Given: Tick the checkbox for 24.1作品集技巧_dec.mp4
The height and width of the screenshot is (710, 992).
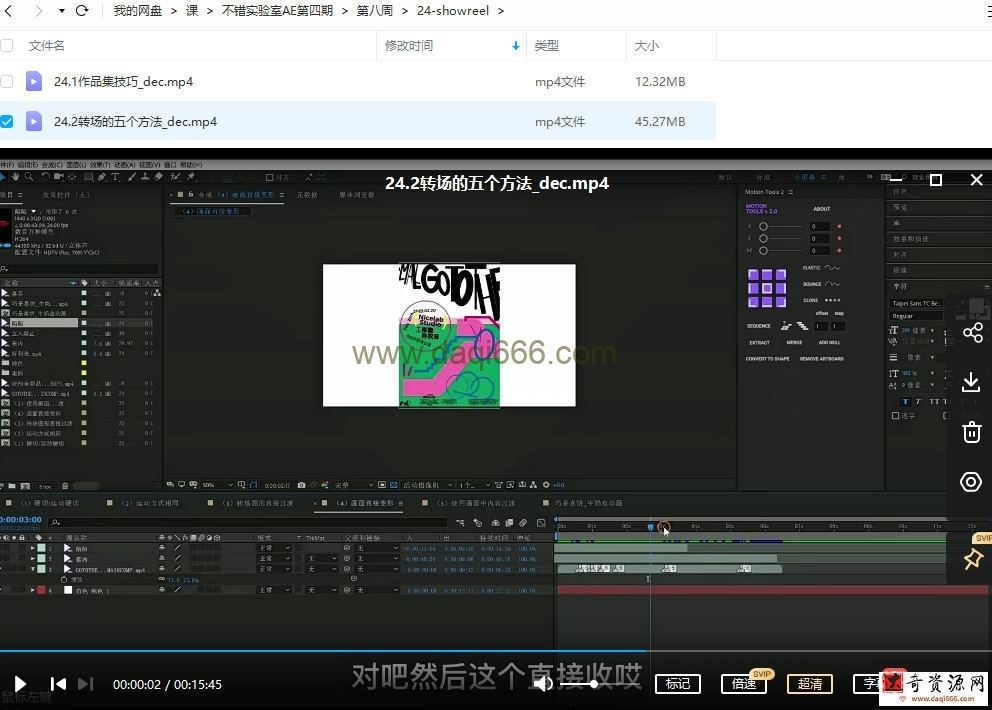Looking at the screenshot, I should [x=7, y=82].
